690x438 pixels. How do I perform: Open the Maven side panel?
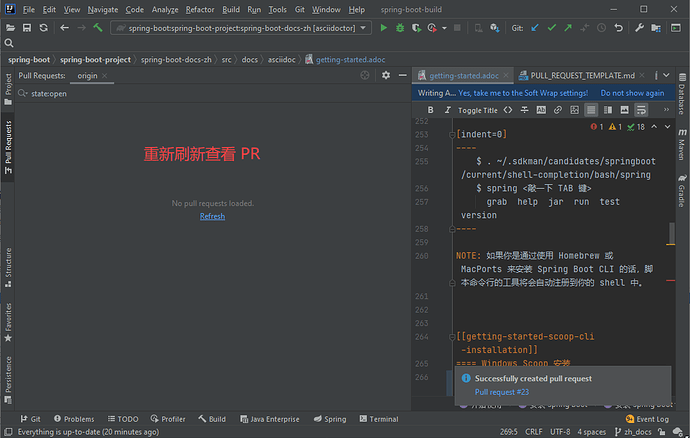pyautogui.click(x=682, y=145)
